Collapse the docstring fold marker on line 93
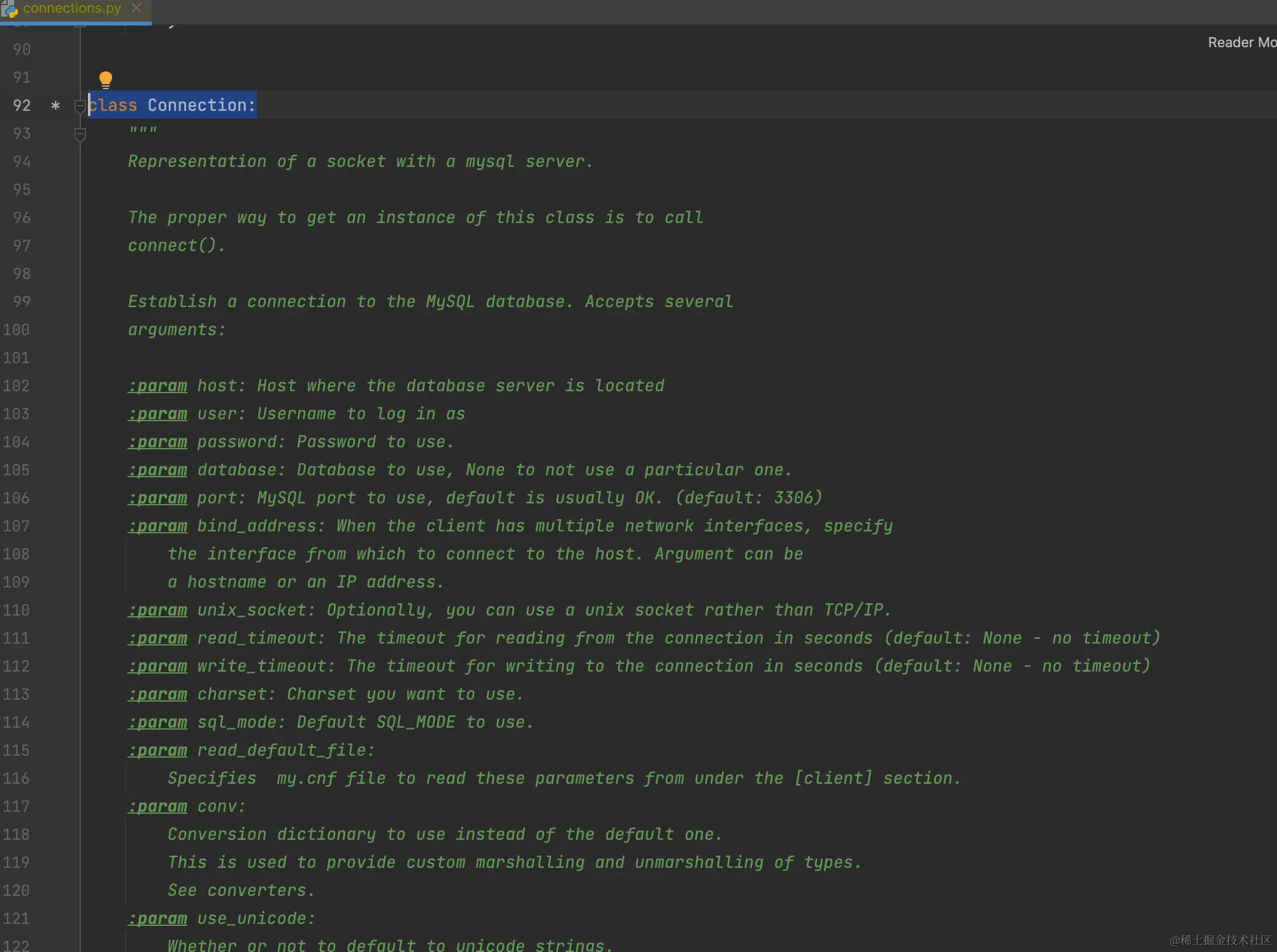Viewport: 1277px width, 952px height. [80, 134]
